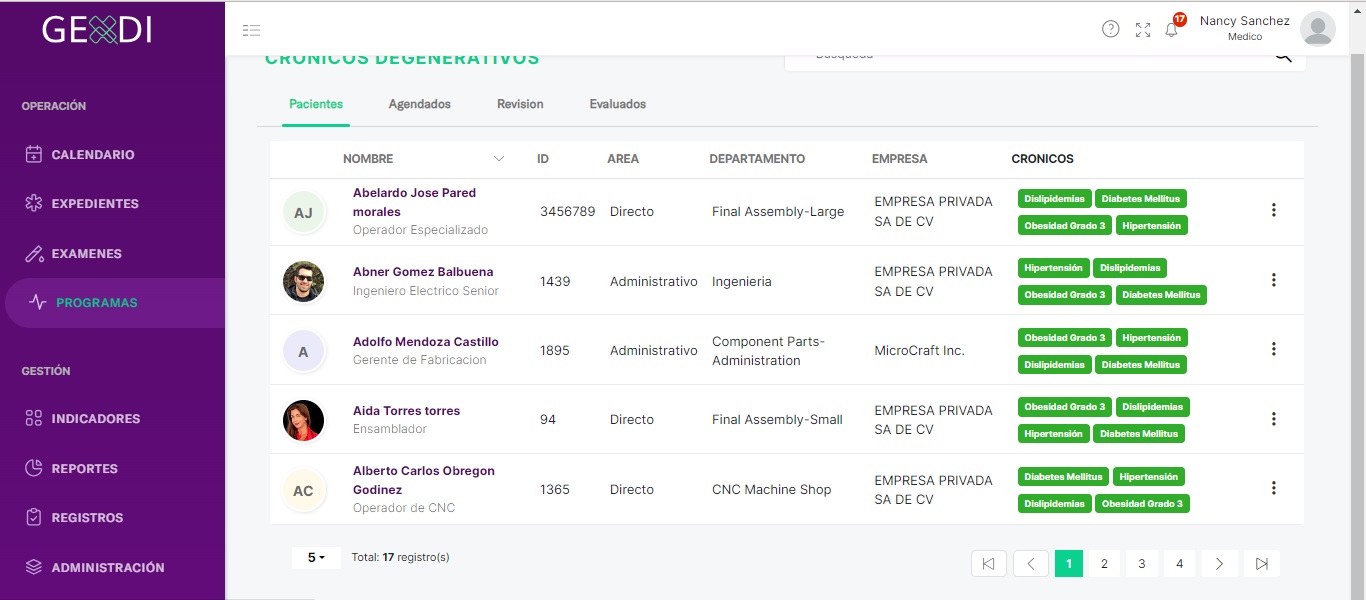Open INDICADORES in the sidebar

tap(96, 419)
